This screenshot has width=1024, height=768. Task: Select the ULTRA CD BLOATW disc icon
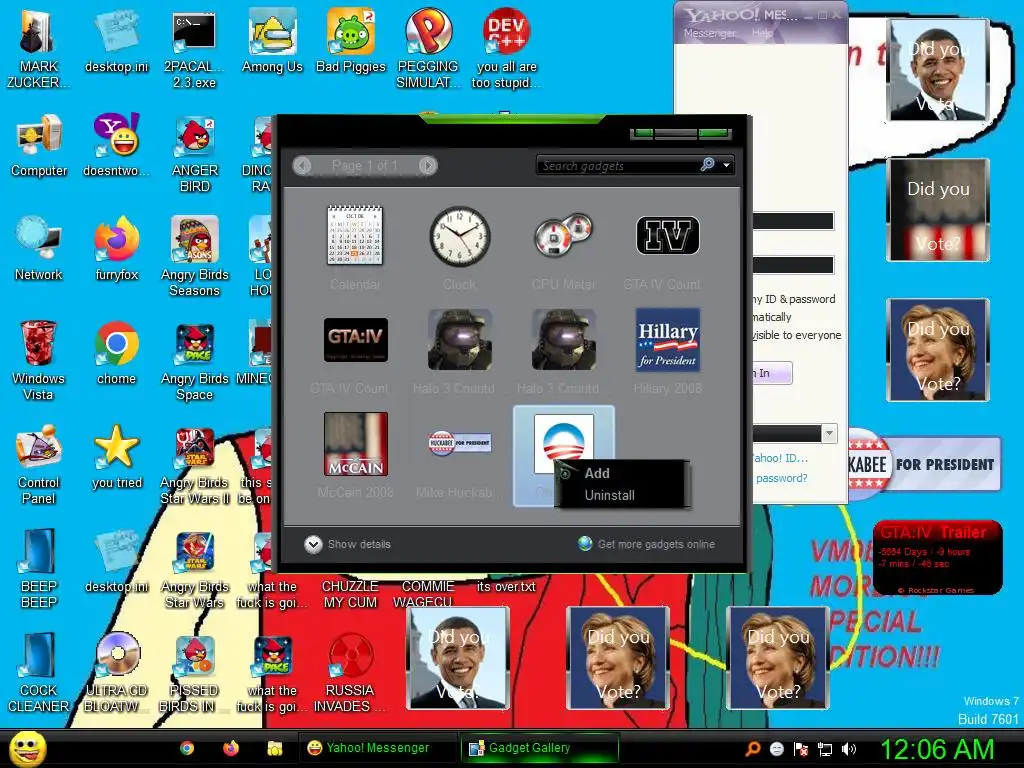[116, 673]
